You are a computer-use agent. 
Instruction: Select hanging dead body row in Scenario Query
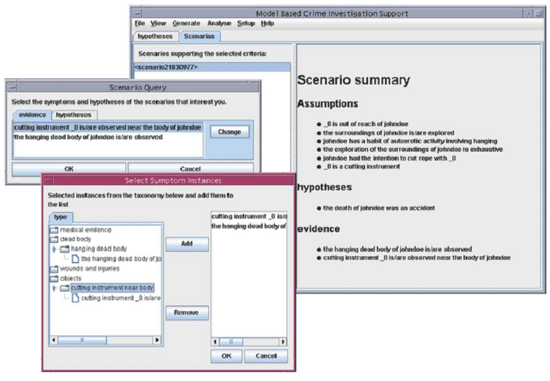(108, 137)
